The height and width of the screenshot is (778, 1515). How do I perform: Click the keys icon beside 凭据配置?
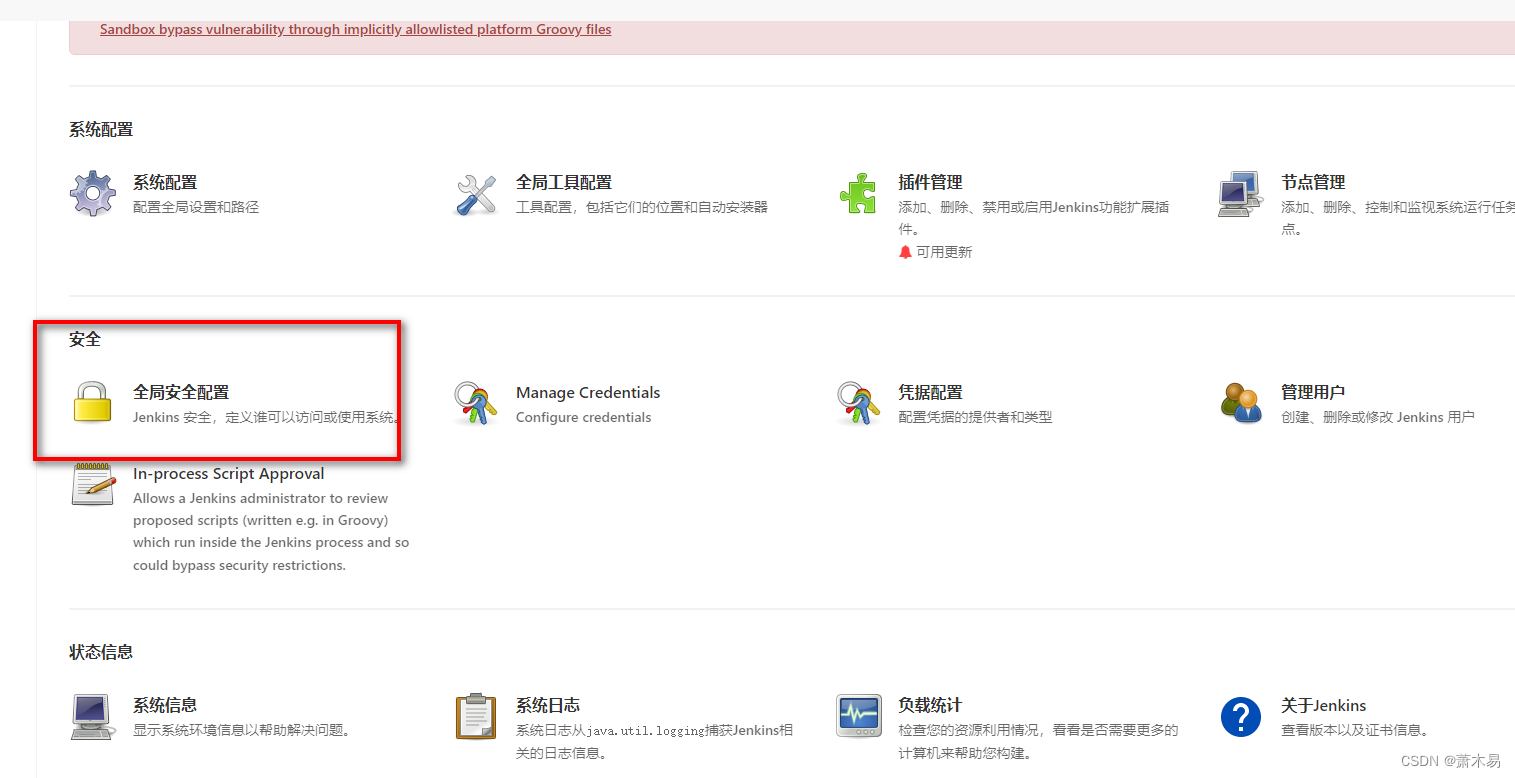[858, 403]
